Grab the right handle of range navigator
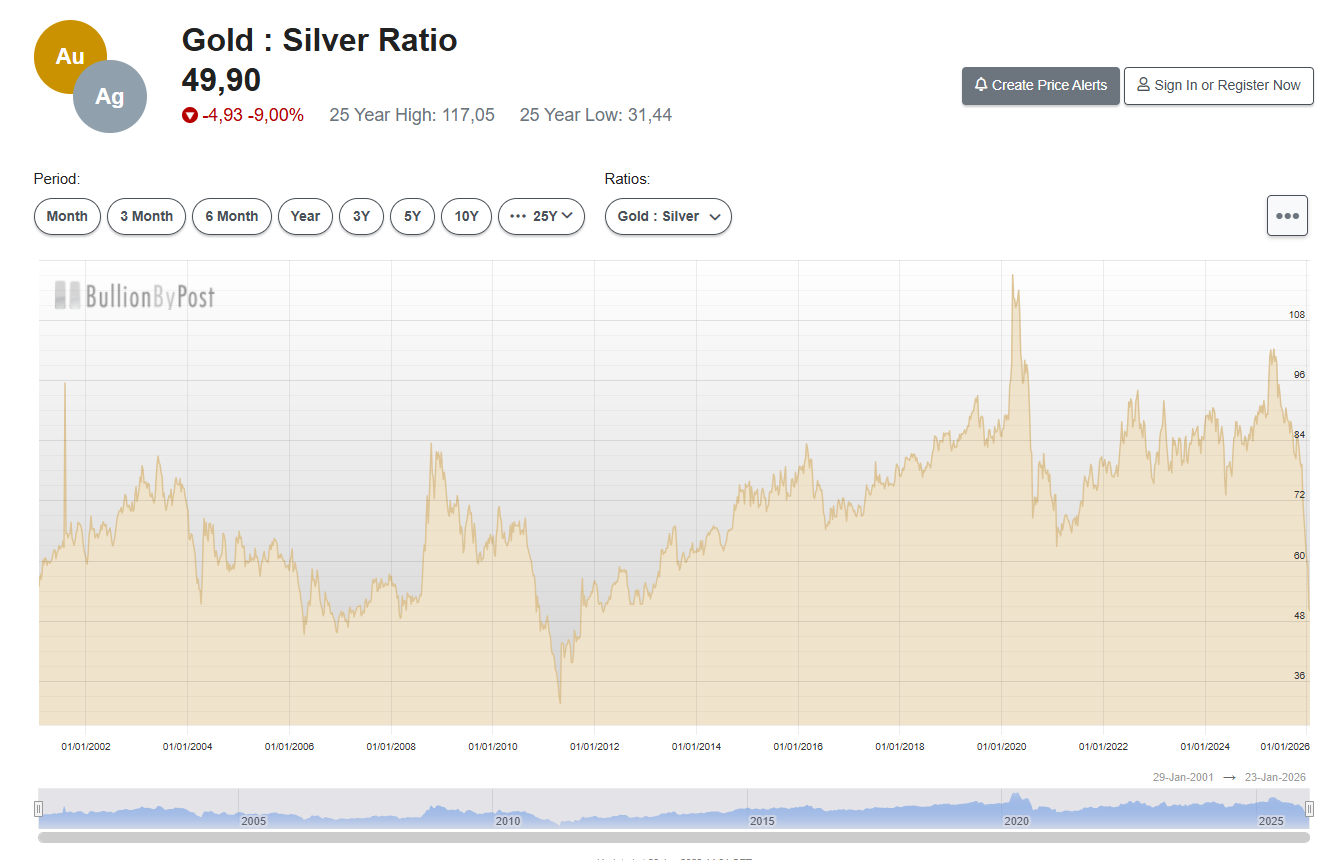 1308,808
